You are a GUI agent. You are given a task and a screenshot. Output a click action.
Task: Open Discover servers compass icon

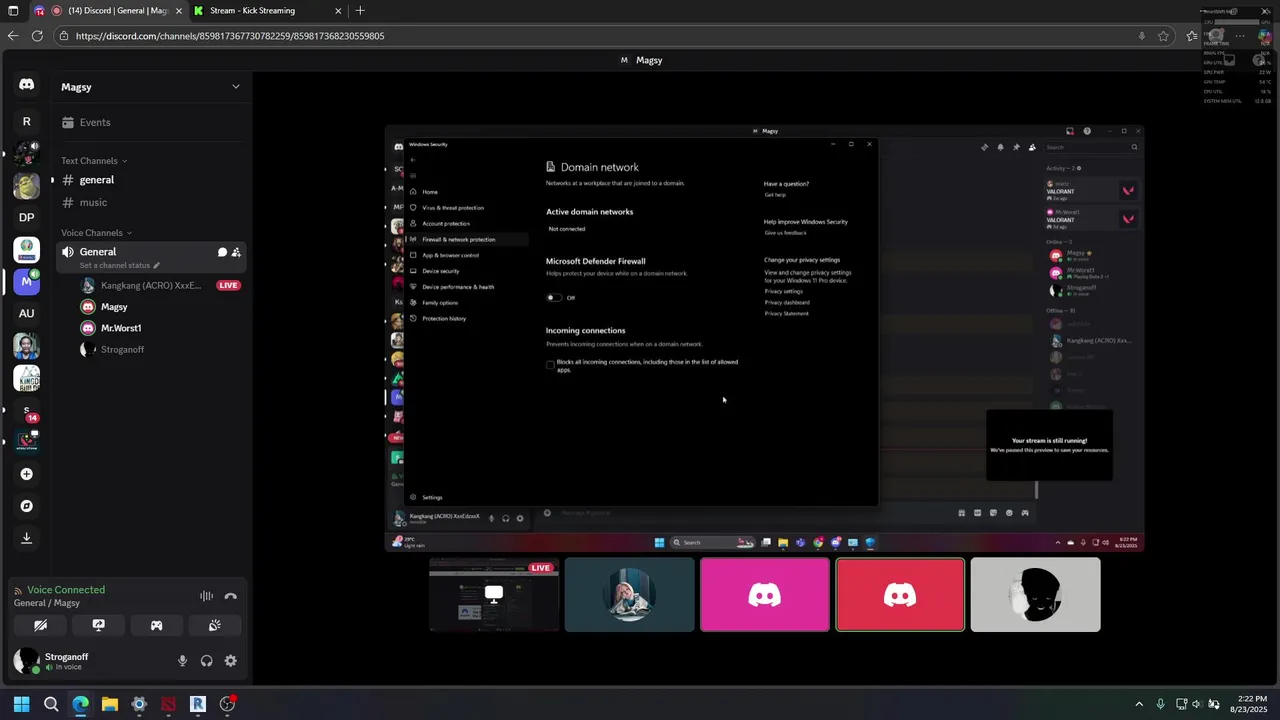coord(26,506)
